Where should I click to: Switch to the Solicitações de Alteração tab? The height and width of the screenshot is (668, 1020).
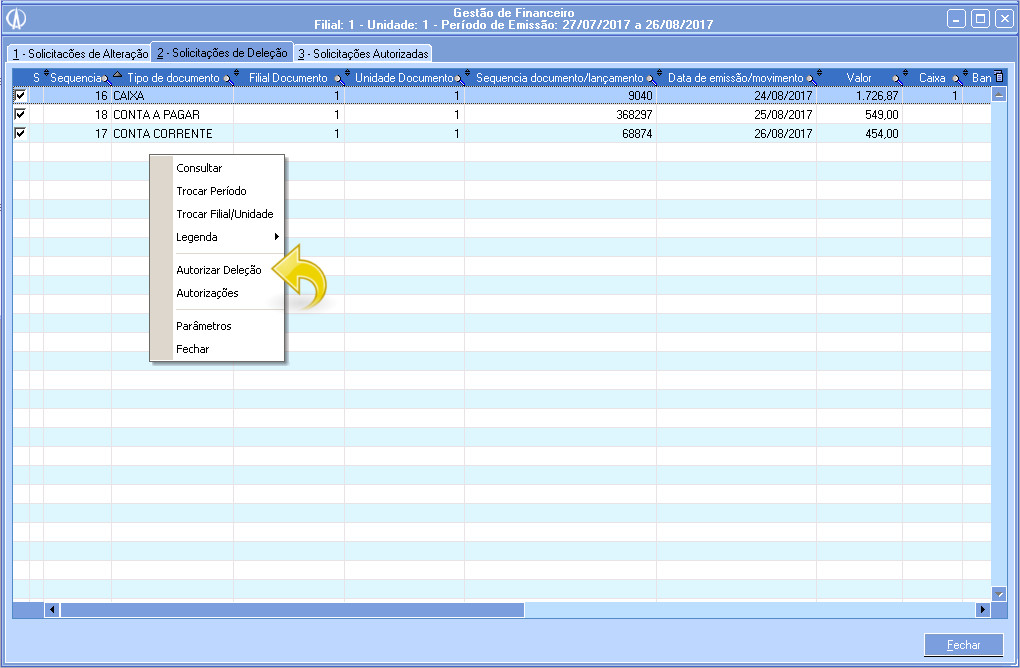[81, 54]
